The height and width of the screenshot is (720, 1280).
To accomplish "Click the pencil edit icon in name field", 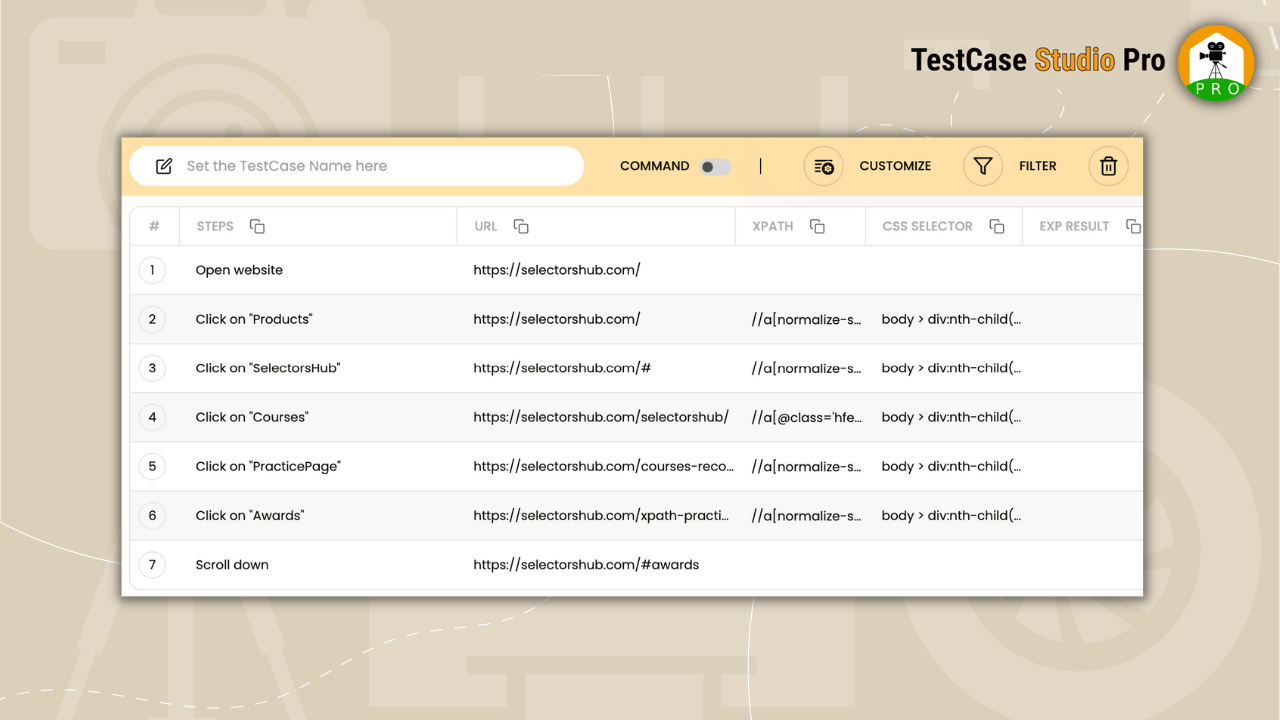I will [x=163, y=166].
